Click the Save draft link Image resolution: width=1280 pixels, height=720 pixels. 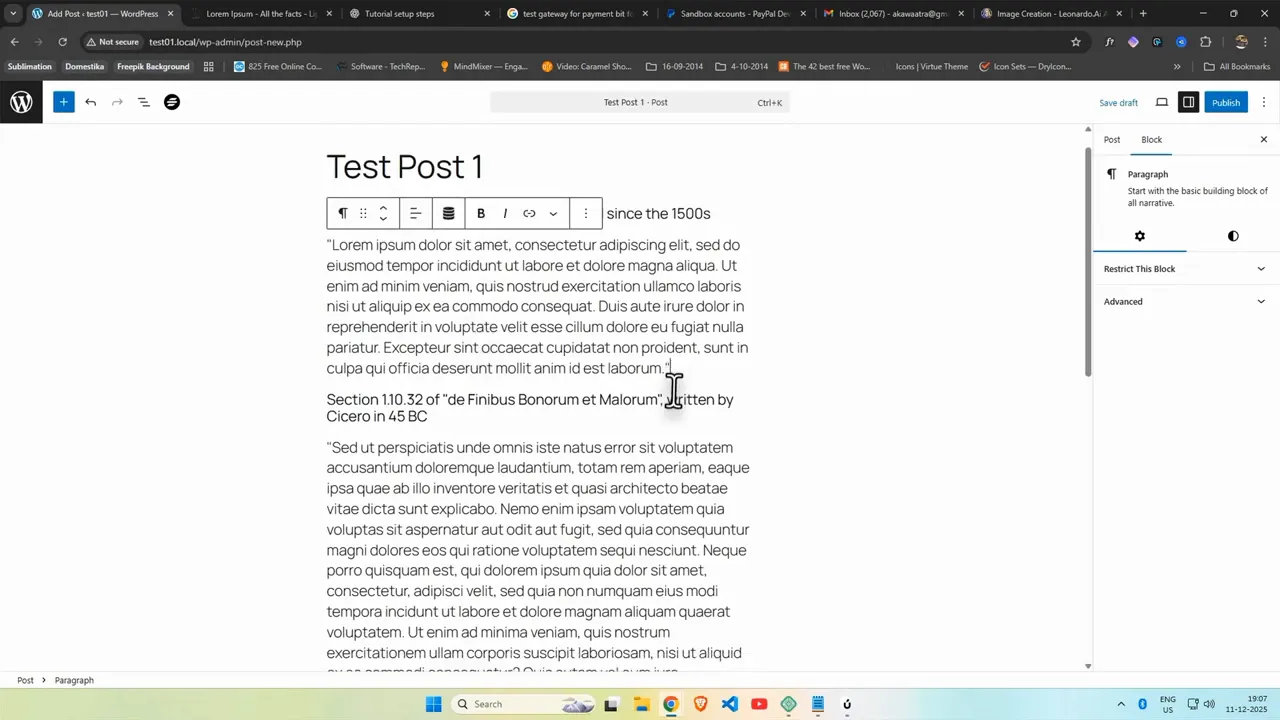1118,102
